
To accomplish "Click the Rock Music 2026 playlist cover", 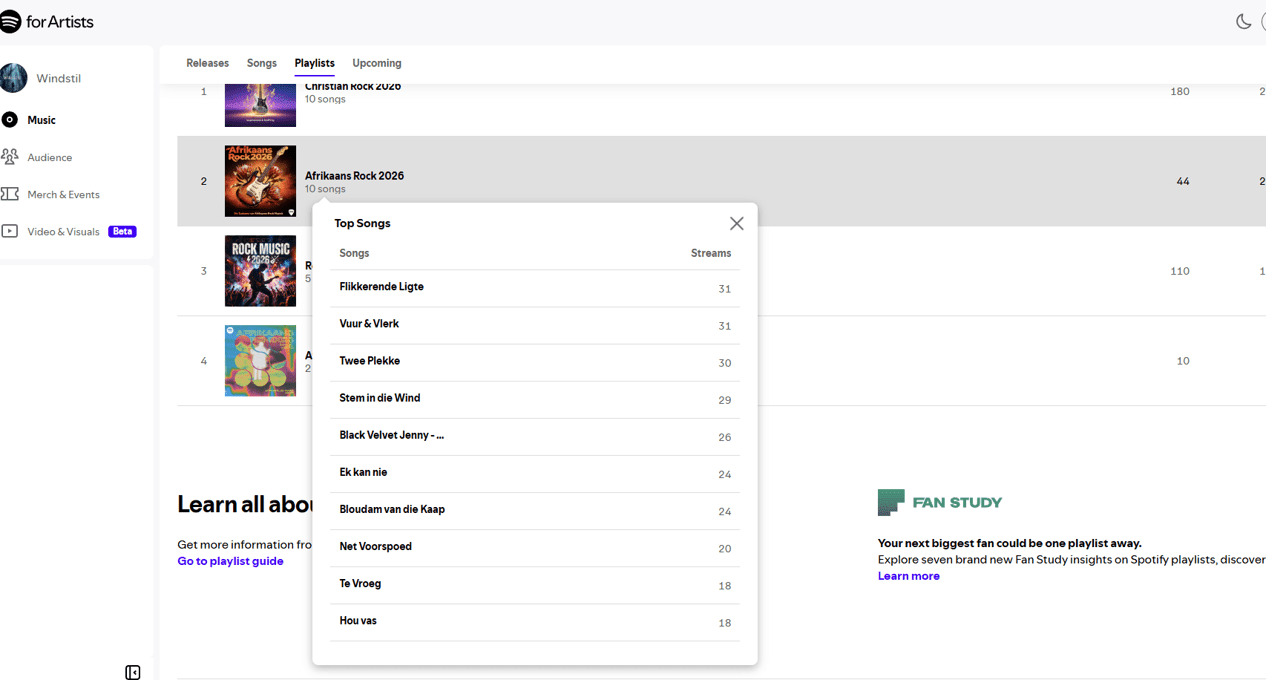I will [x=260, y=271].
